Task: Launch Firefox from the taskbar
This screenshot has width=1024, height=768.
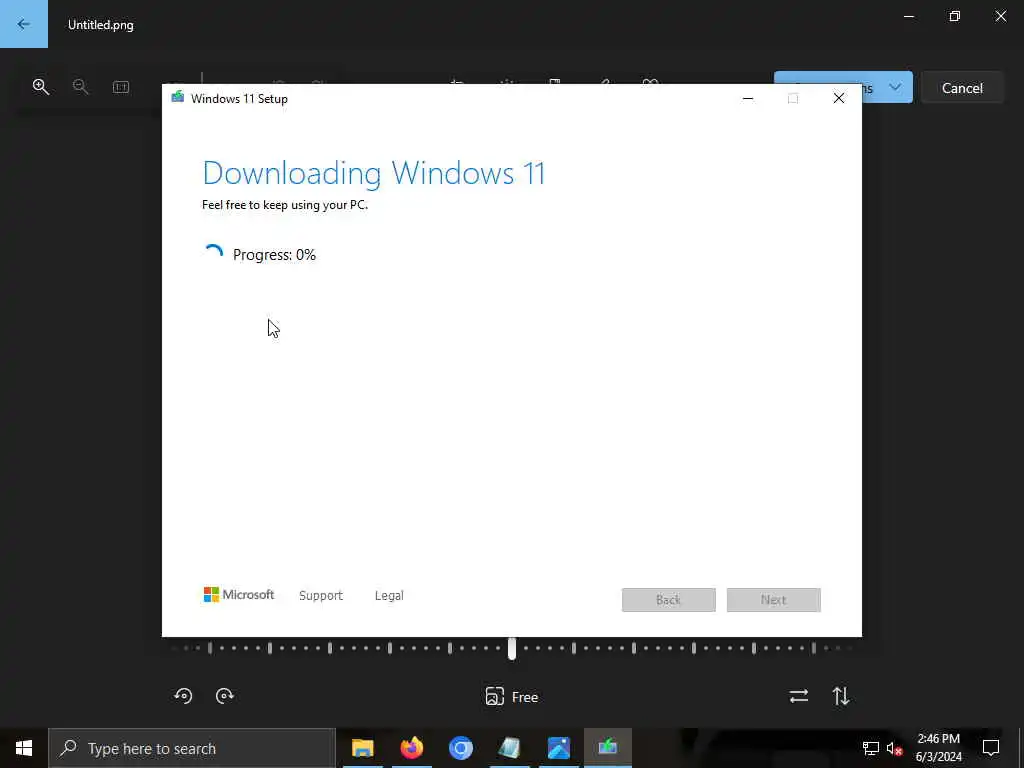Action: pyautogui.click(x=411, y=748)
